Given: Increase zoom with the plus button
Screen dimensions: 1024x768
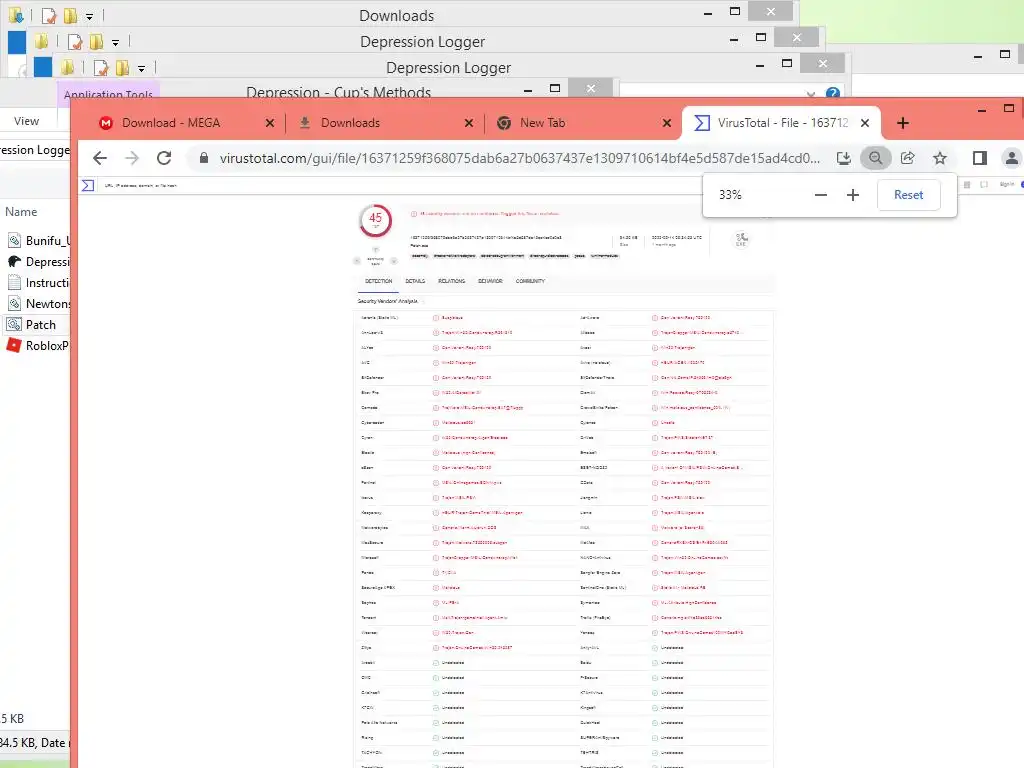Looking at the screenshot, I should 853,195.
